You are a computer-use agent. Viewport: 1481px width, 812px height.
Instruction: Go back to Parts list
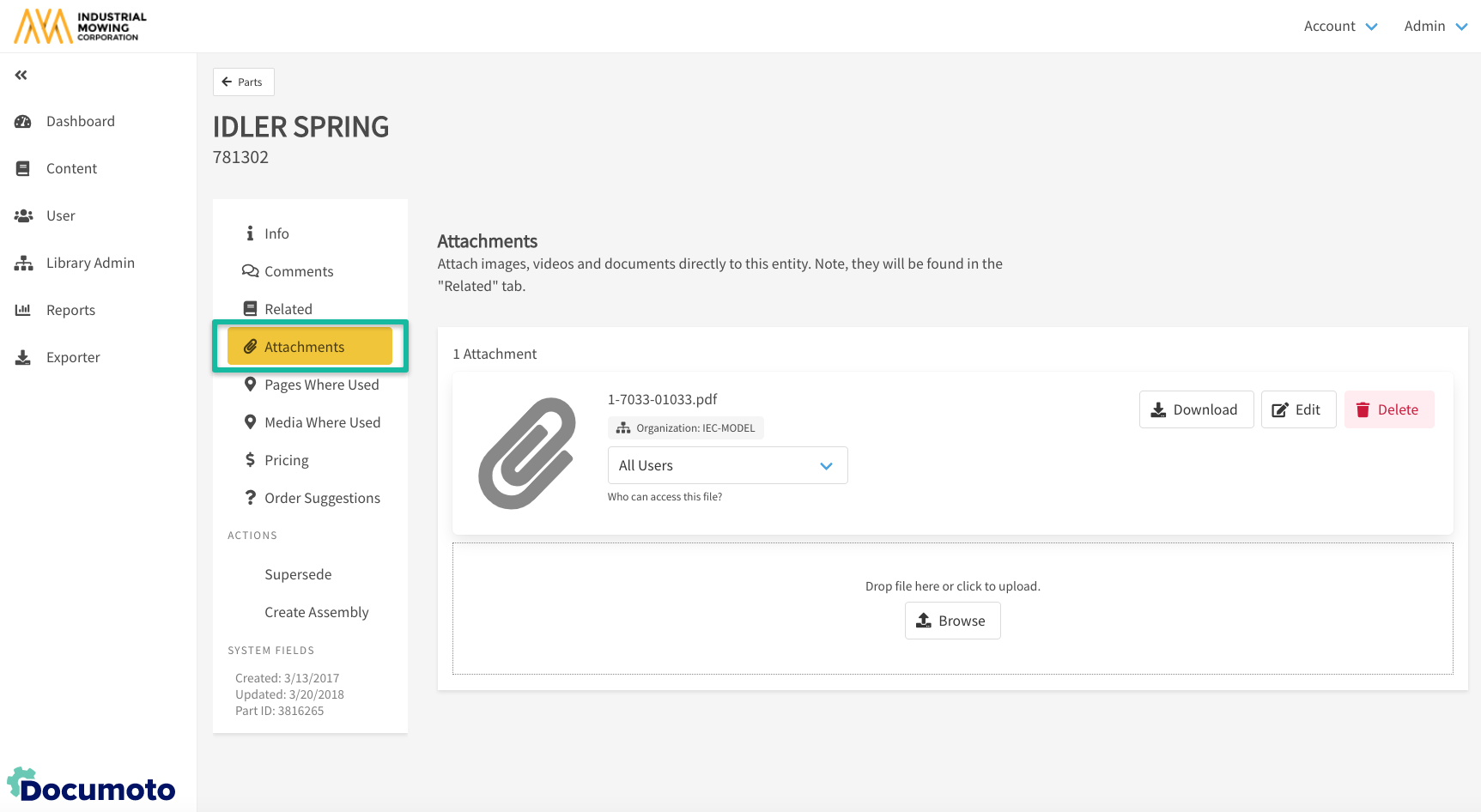243,82
